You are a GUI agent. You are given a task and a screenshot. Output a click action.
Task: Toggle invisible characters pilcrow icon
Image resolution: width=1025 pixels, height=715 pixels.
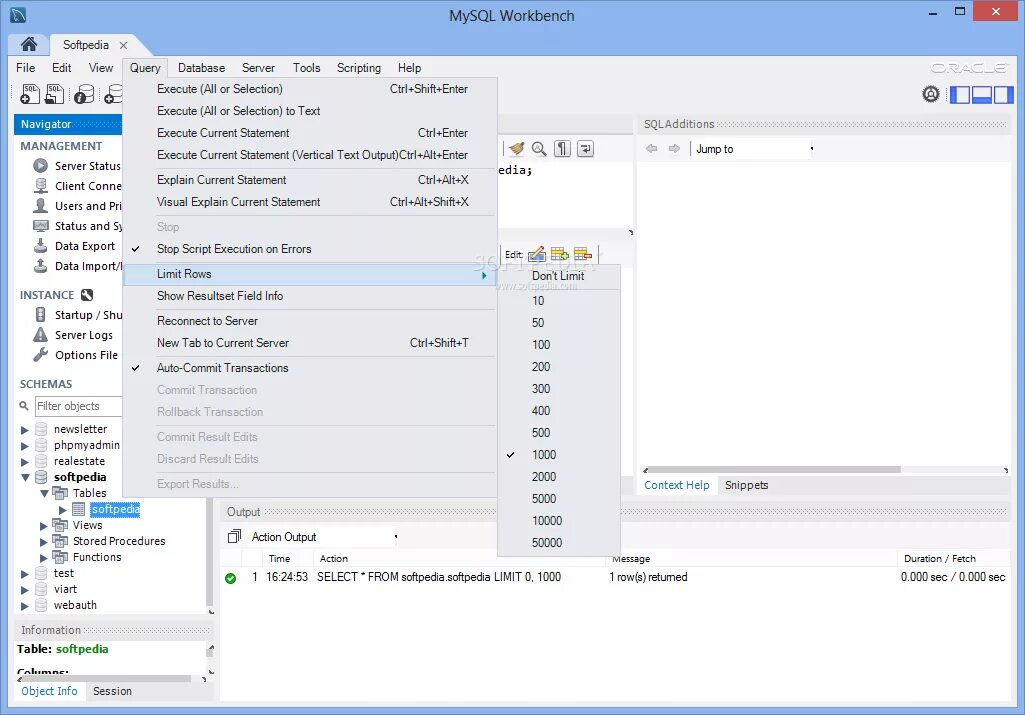point(562,149)
